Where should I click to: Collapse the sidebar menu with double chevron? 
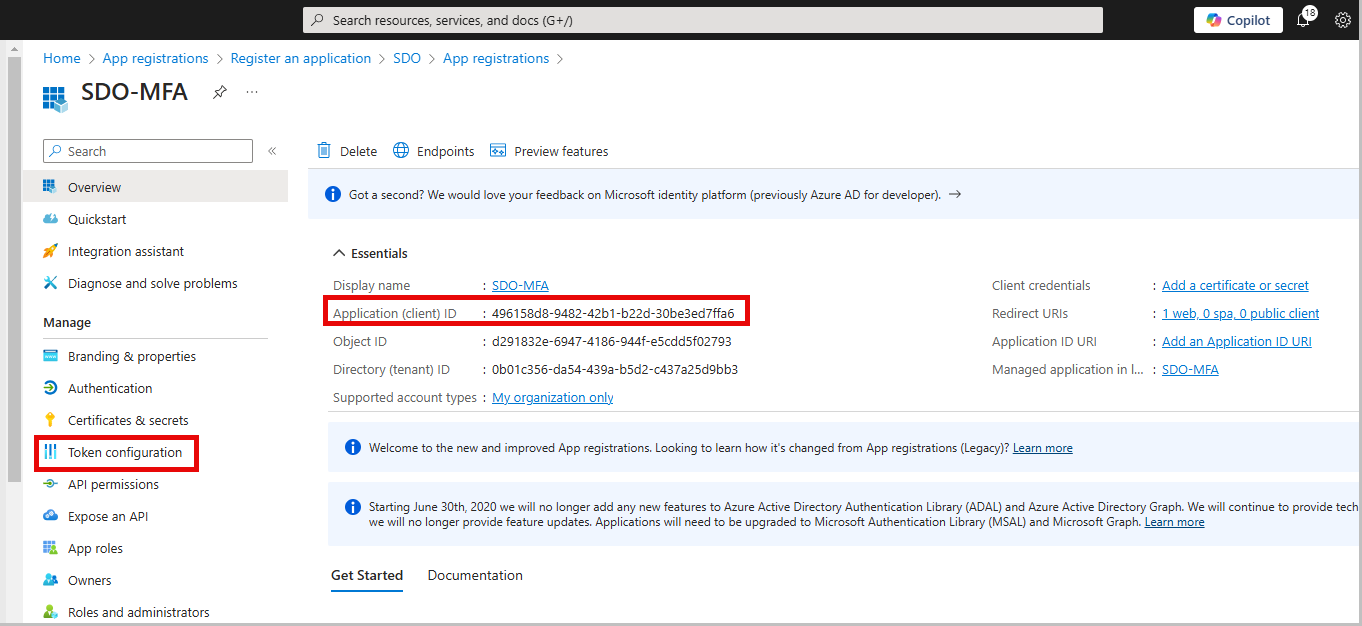click(272, 151)
